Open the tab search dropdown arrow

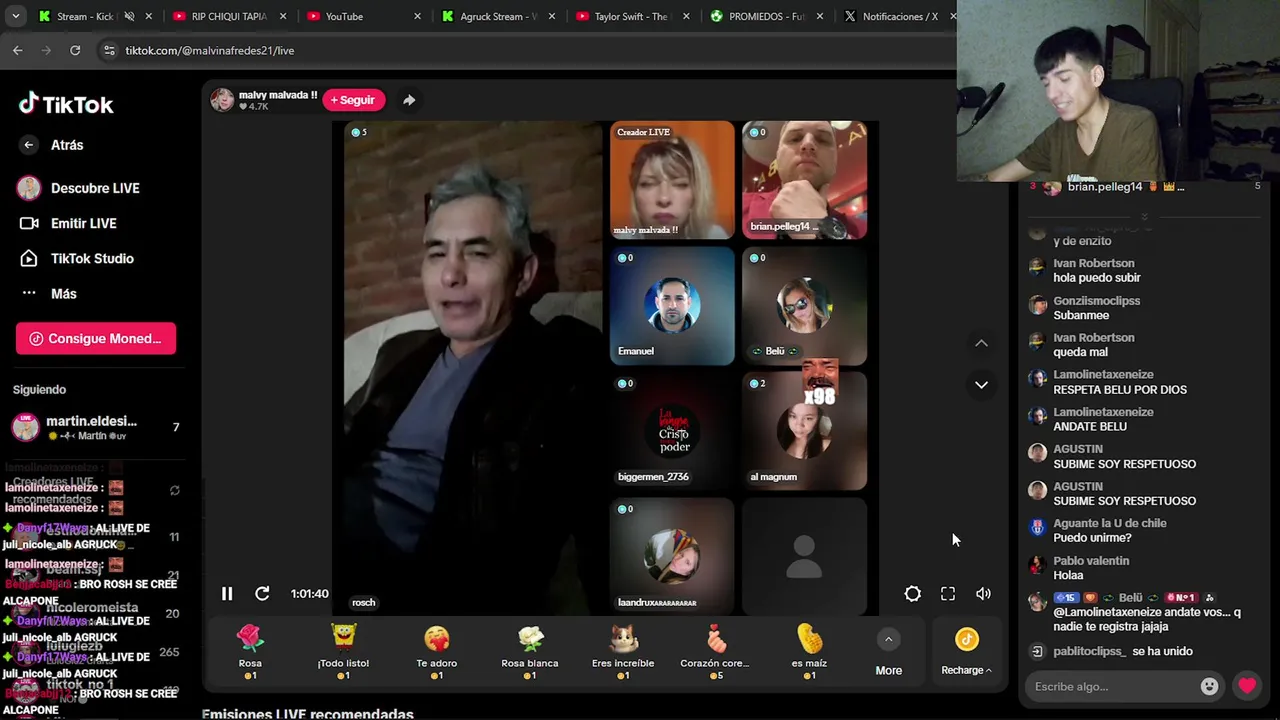[15, 16]
